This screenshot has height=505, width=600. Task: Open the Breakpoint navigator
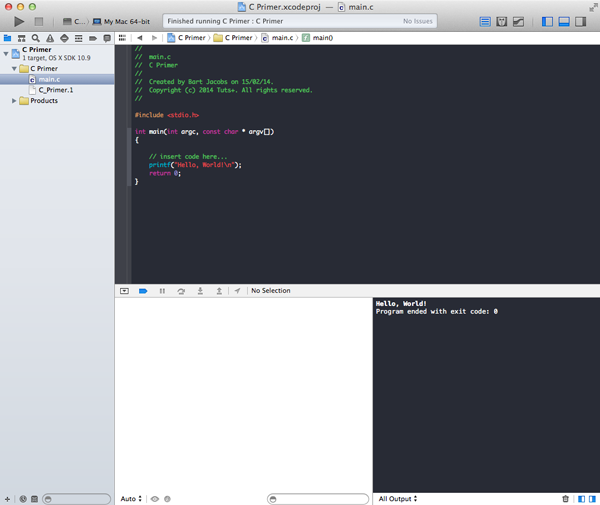(93, 38)
